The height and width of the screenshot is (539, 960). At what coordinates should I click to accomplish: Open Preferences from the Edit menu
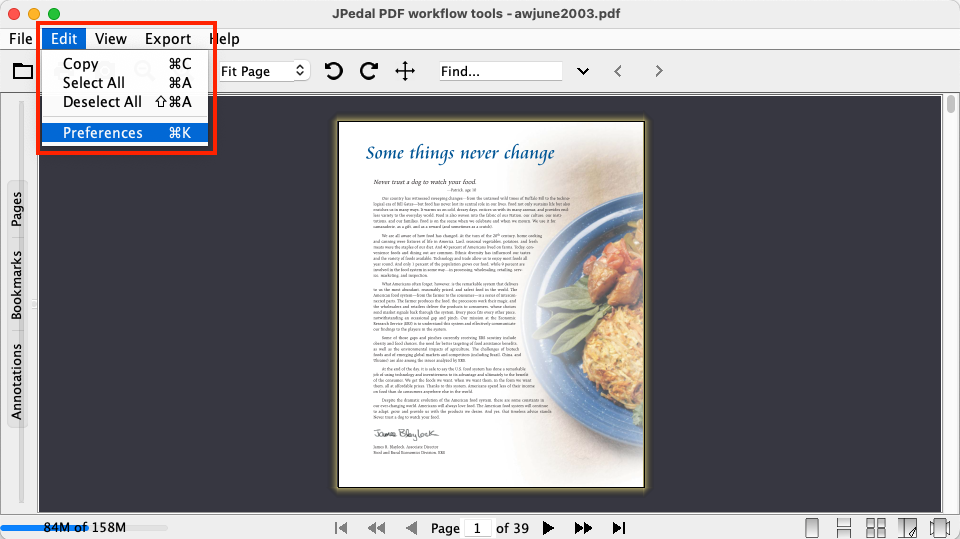click(x=126, y=133)
